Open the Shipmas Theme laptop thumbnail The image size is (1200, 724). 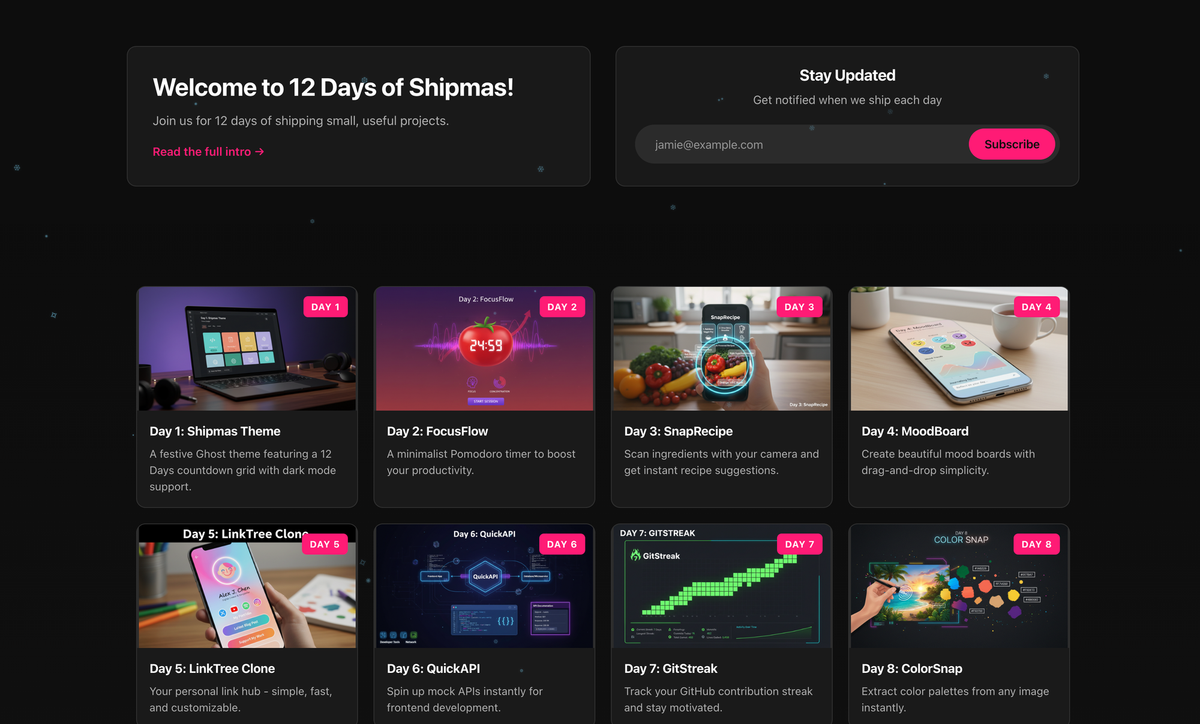point(247,349)
